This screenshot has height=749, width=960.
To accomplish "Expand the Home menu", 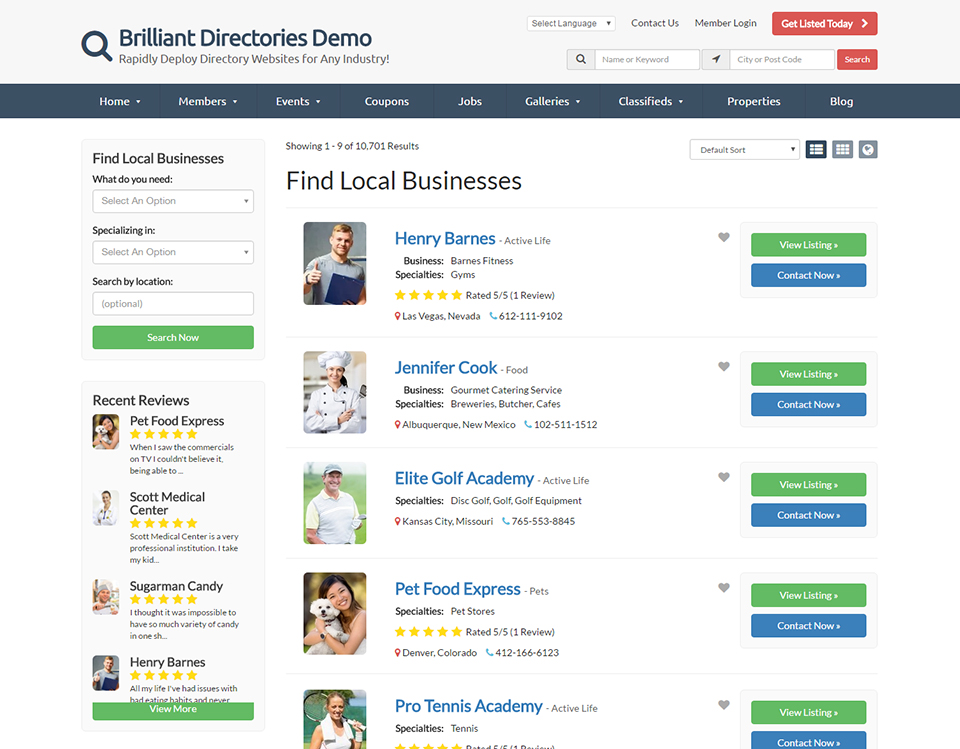I will pyautogui.click(x=120, y=102).
